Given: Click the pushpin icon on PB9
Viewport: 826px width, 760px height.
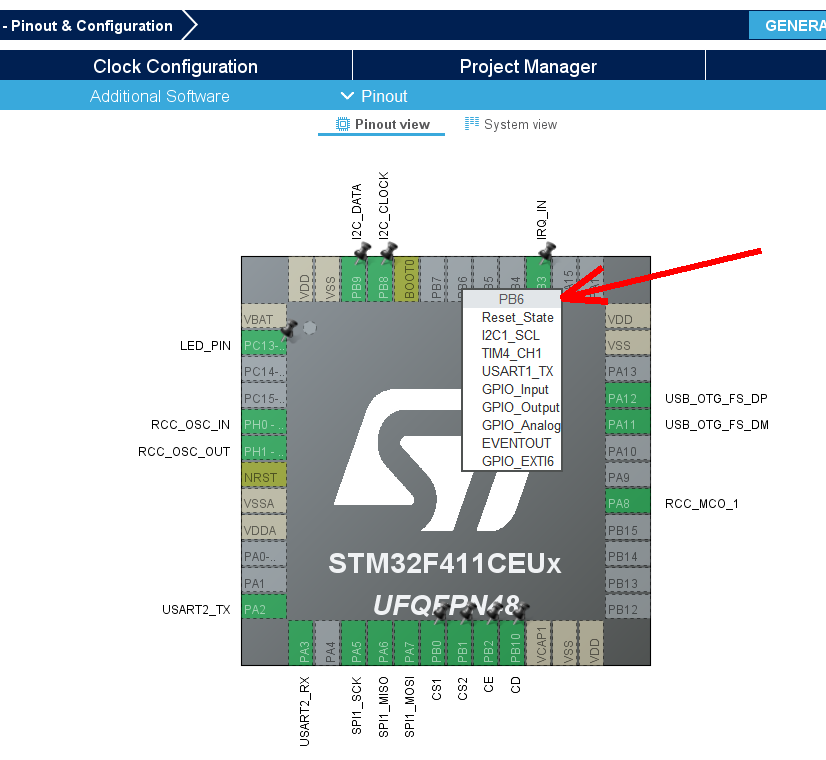Looking at the screenshot, I should pyautogui.click(x=362, y=252).
